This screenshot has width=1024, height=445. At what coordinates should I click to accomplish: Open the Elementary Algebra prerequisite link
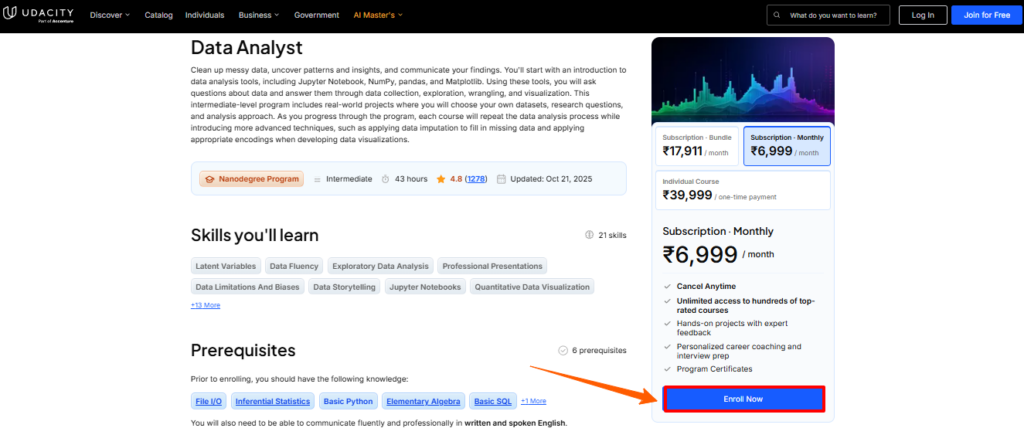(424, 401)
